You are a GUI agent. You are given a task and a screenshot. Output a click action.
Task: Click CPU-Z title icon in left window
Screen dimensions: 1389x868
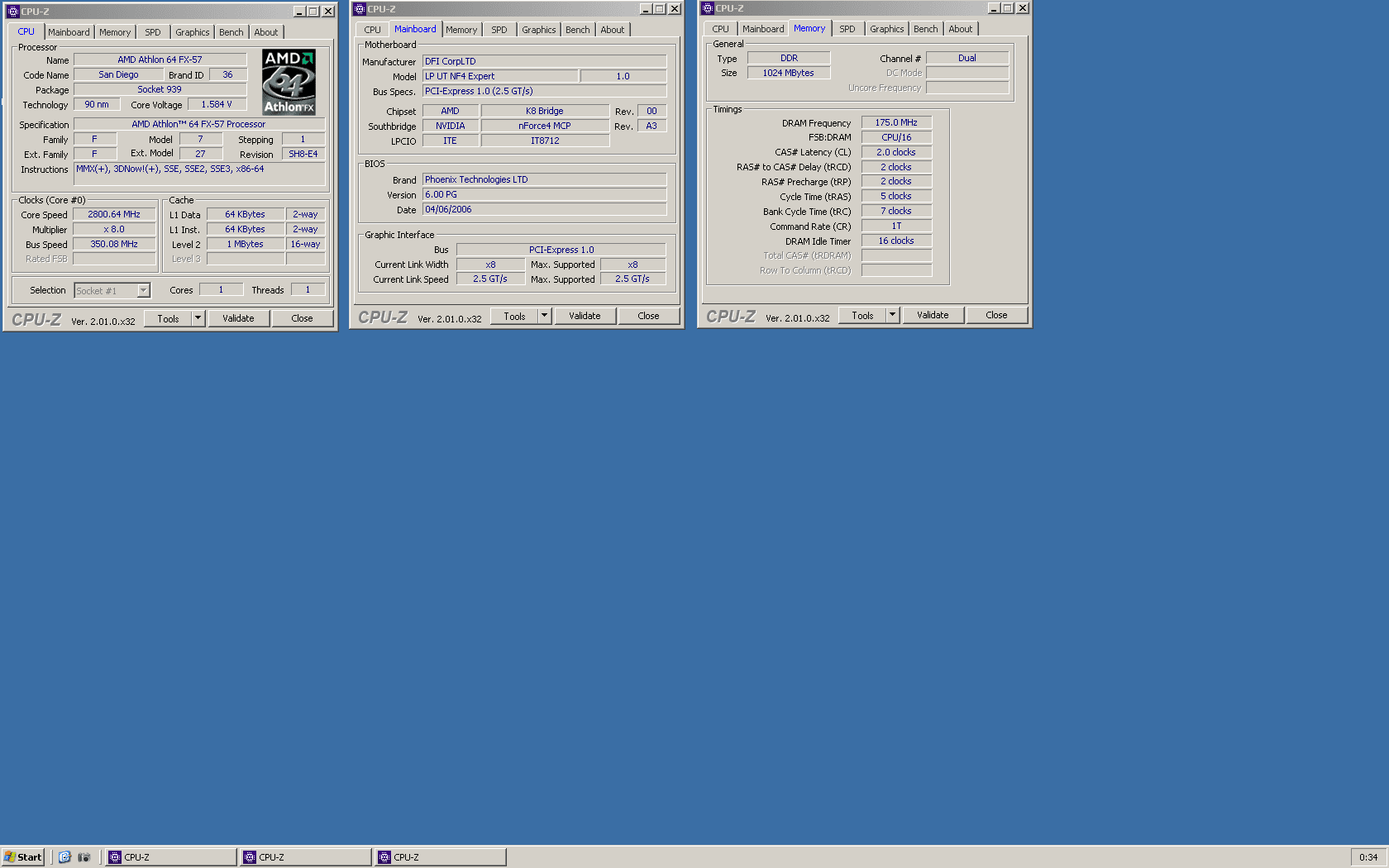(12, 12)
